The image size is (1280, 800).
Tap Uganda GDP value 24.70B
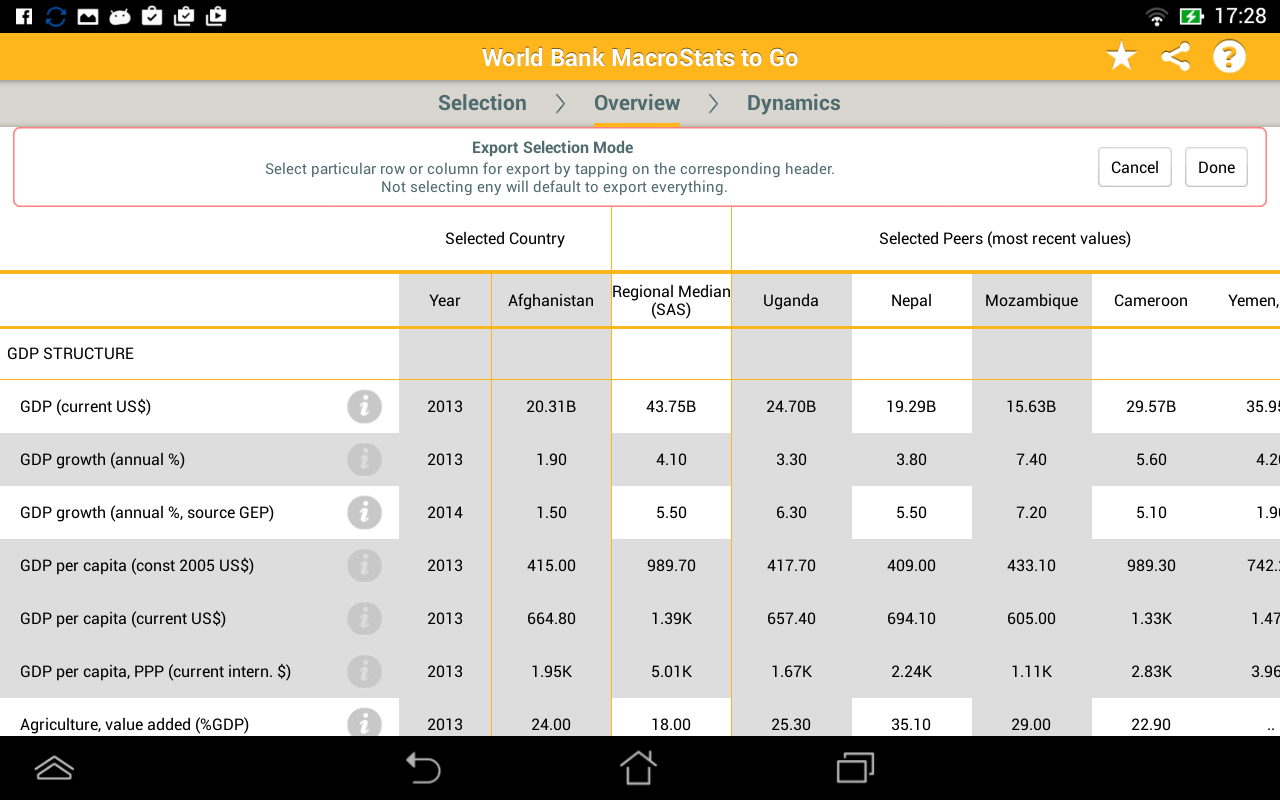click(x=791, y=406)
